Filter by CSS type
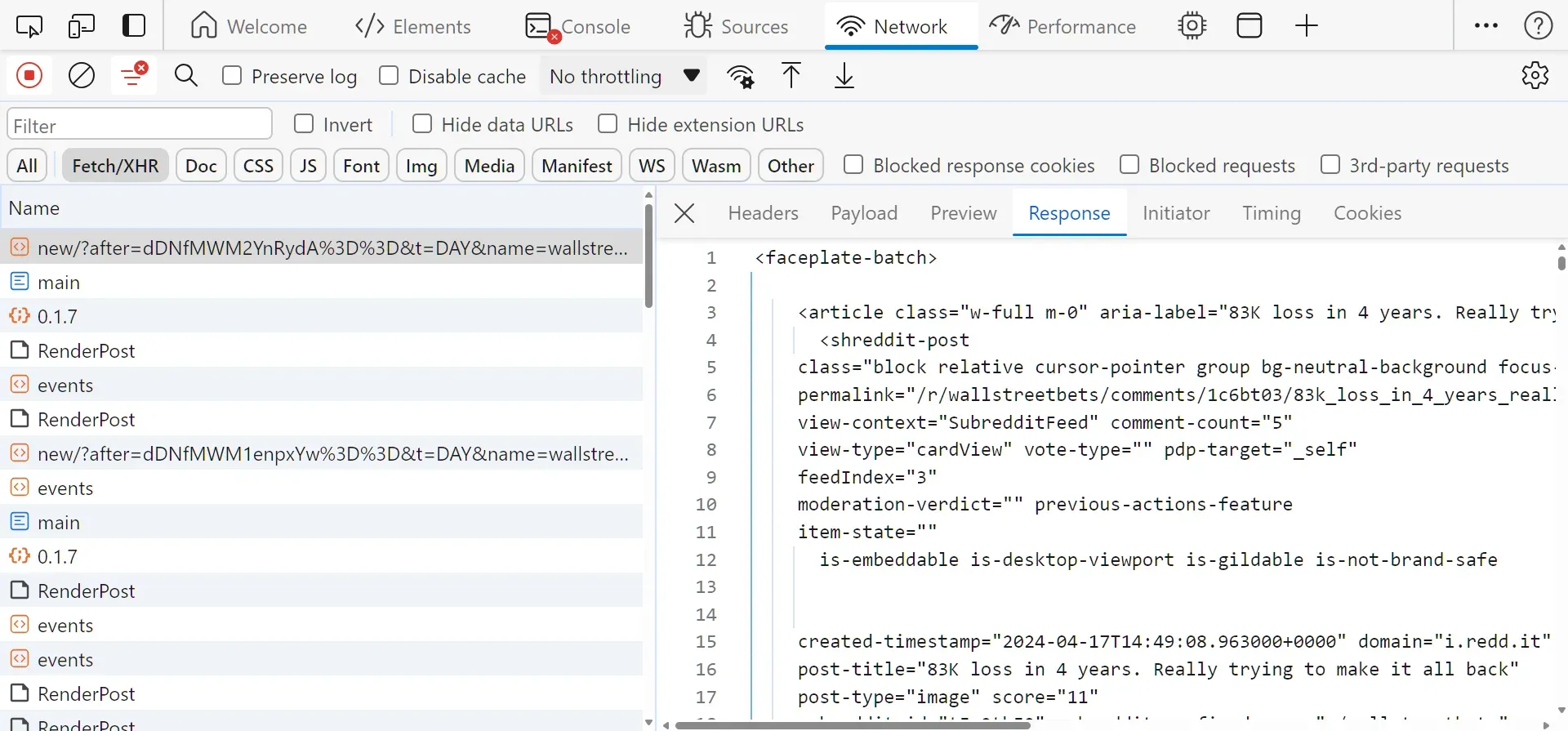1568x731 pixels. [x=258, y=166]
